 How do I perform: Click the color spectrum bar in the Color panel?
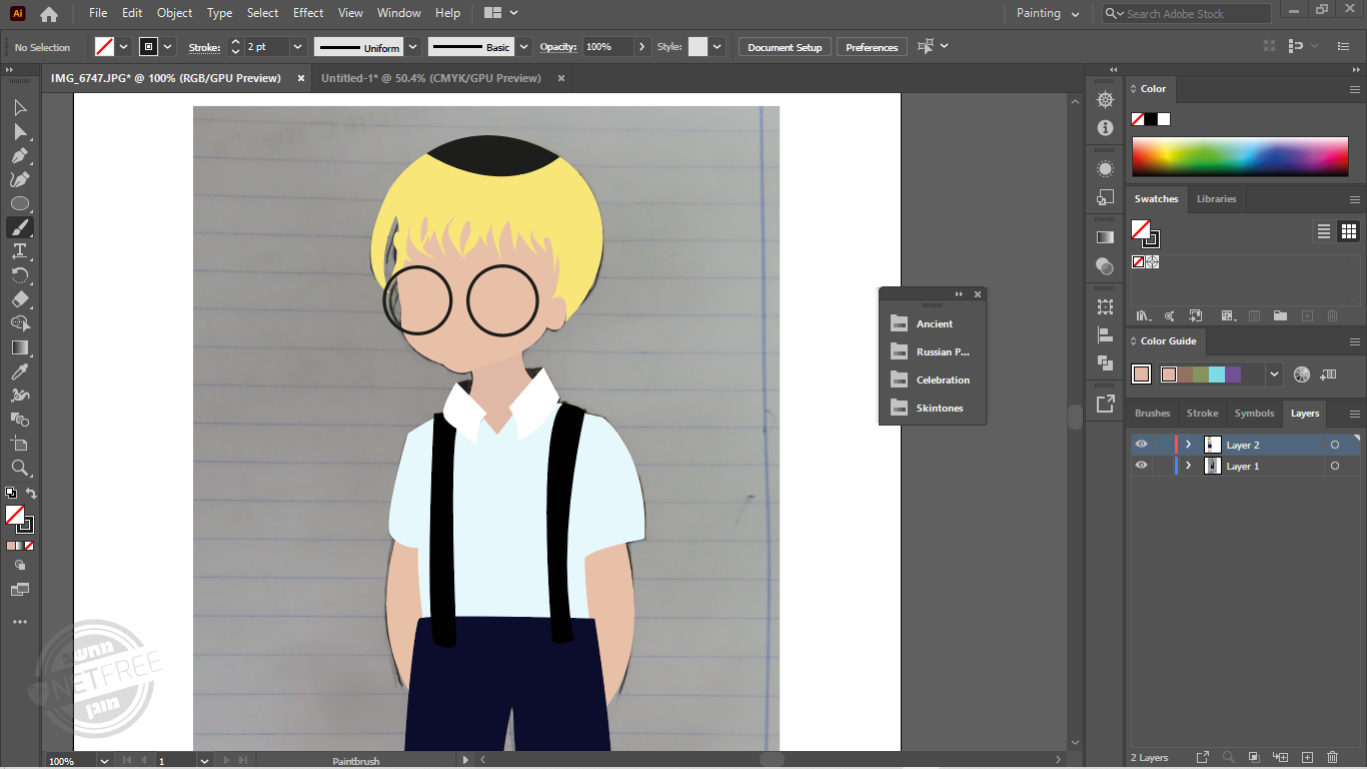(x=1240, y=157)
